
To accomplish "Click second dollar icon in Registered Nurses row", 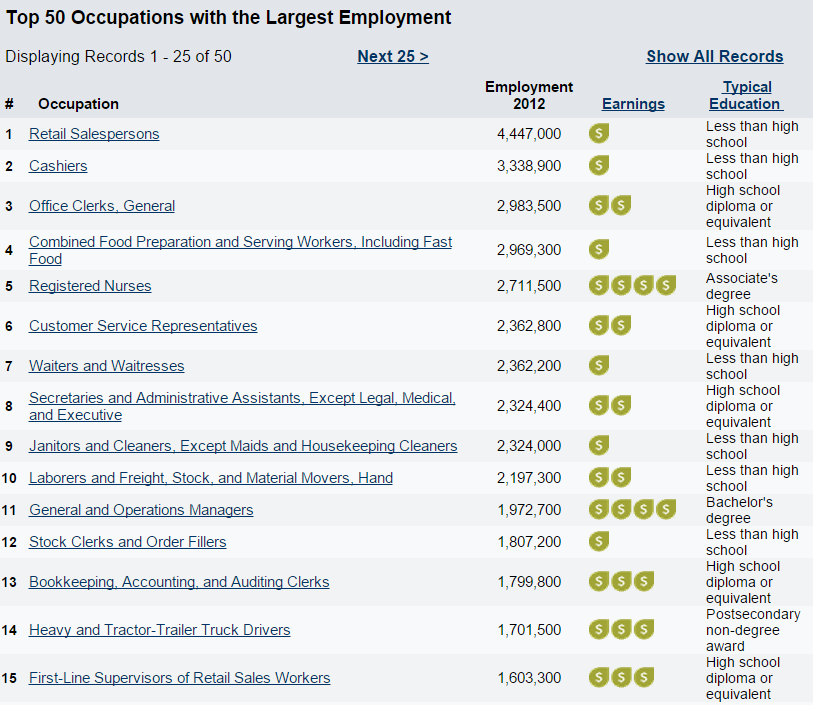I will click(x=621, y=285).
